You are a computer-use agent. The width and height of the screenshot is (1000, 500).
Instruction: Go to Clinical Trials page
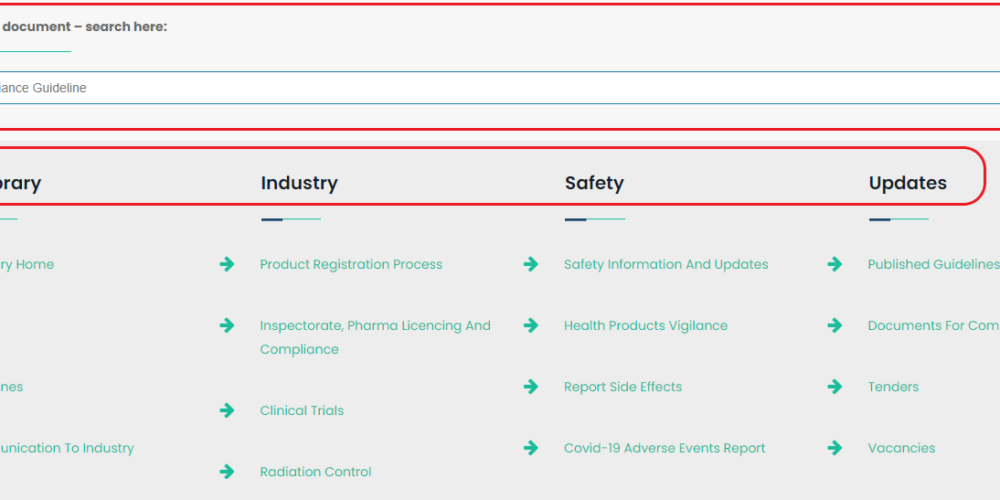[302, 410]
